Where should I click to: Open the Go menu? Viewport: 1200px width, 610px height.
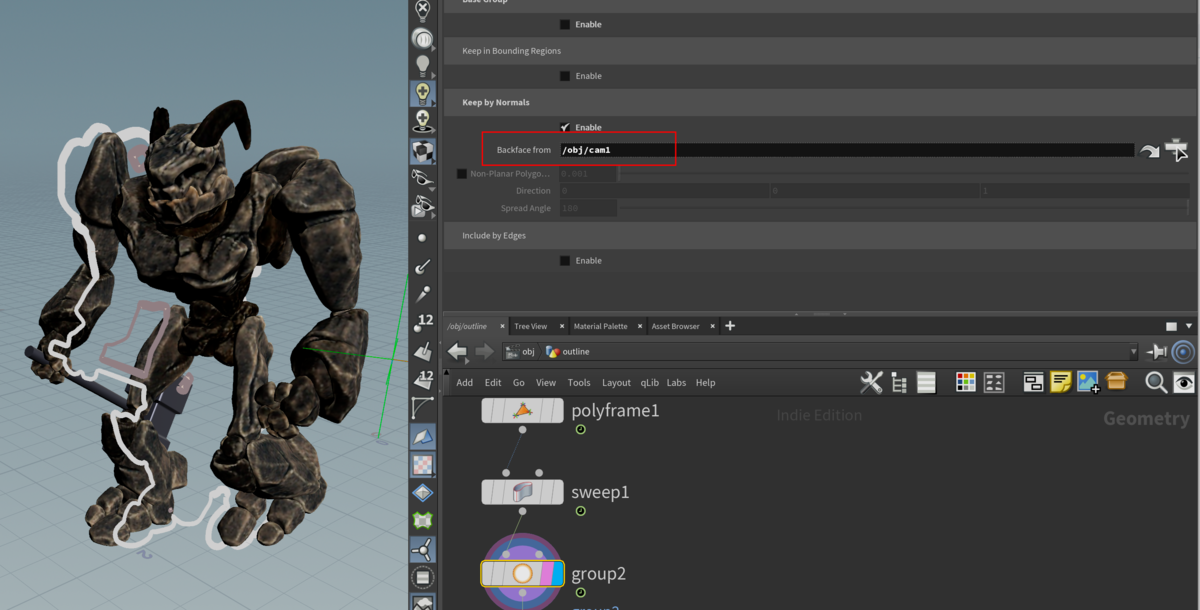pos(519,382)
